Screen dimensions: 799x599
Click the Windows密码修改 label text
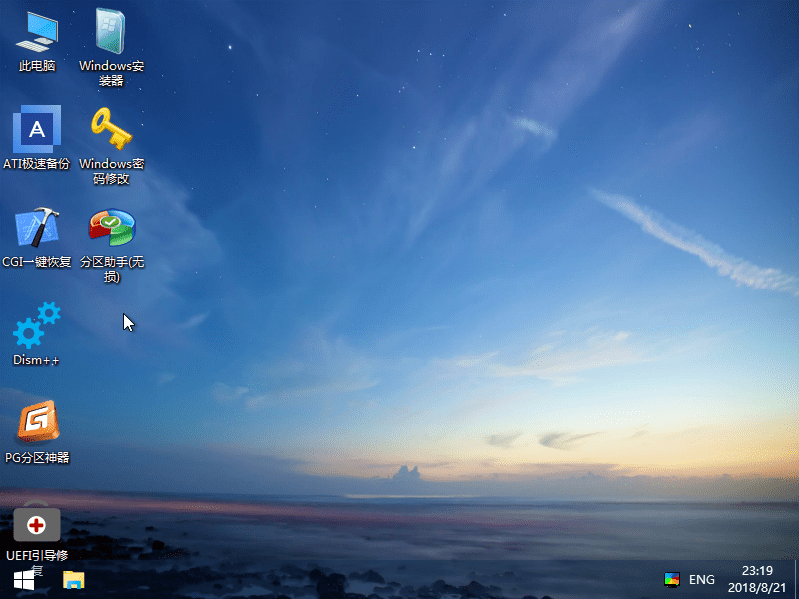pyautogui.click(x=112, y=171)
